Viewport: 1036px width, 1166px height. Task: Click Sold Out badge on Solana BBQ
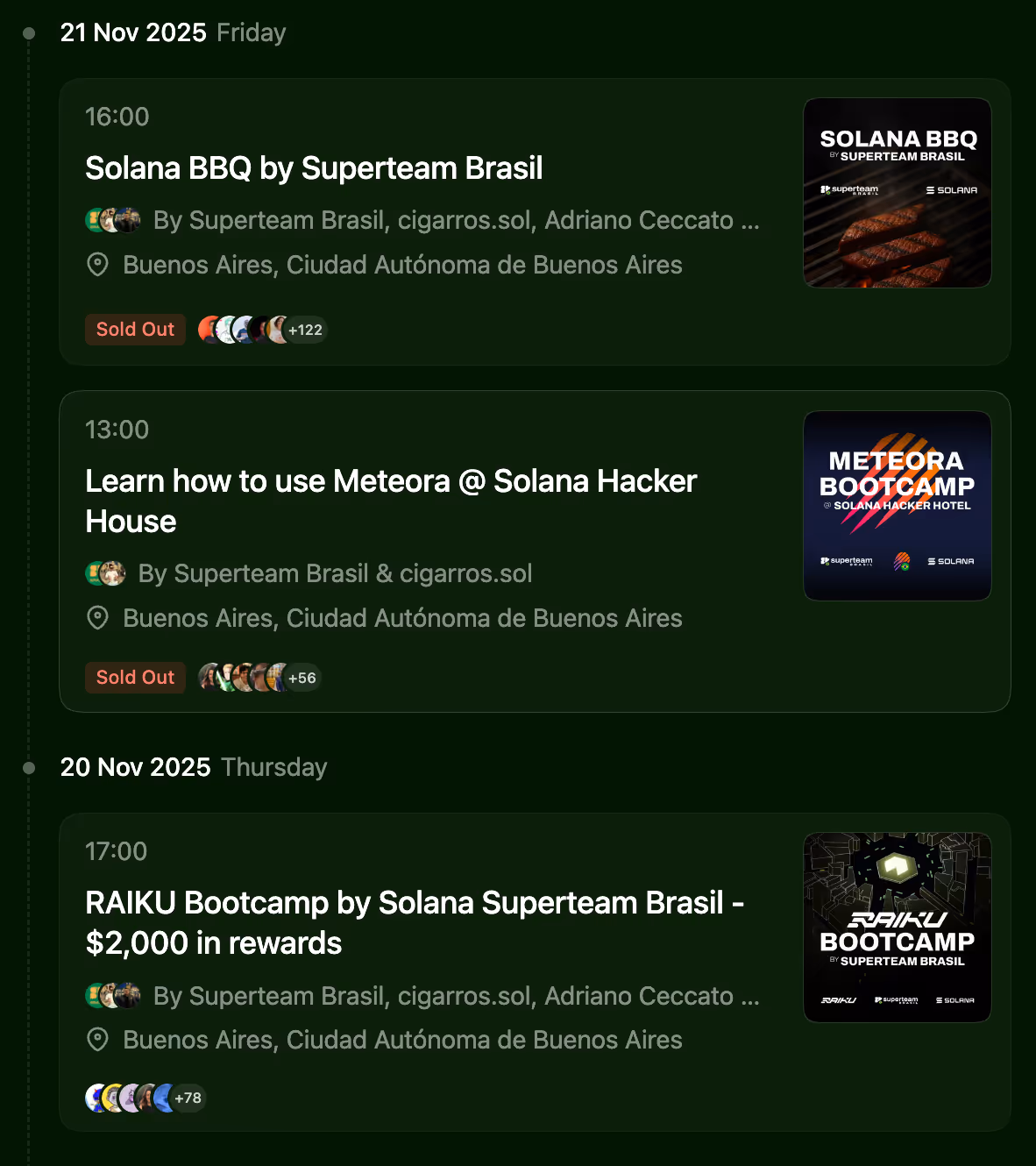(x=135, y=330)
